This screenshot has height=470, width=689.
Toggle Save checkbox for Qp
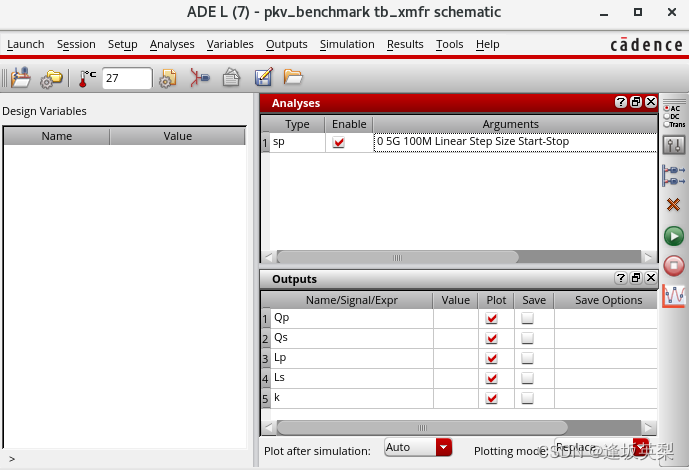point(527,318)
